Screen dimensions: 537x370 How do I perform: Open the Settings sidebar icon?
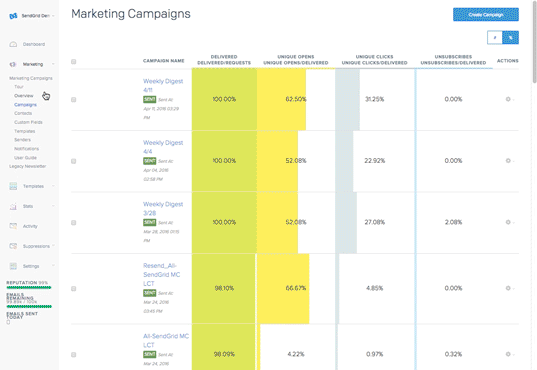[x=13, y=266]
